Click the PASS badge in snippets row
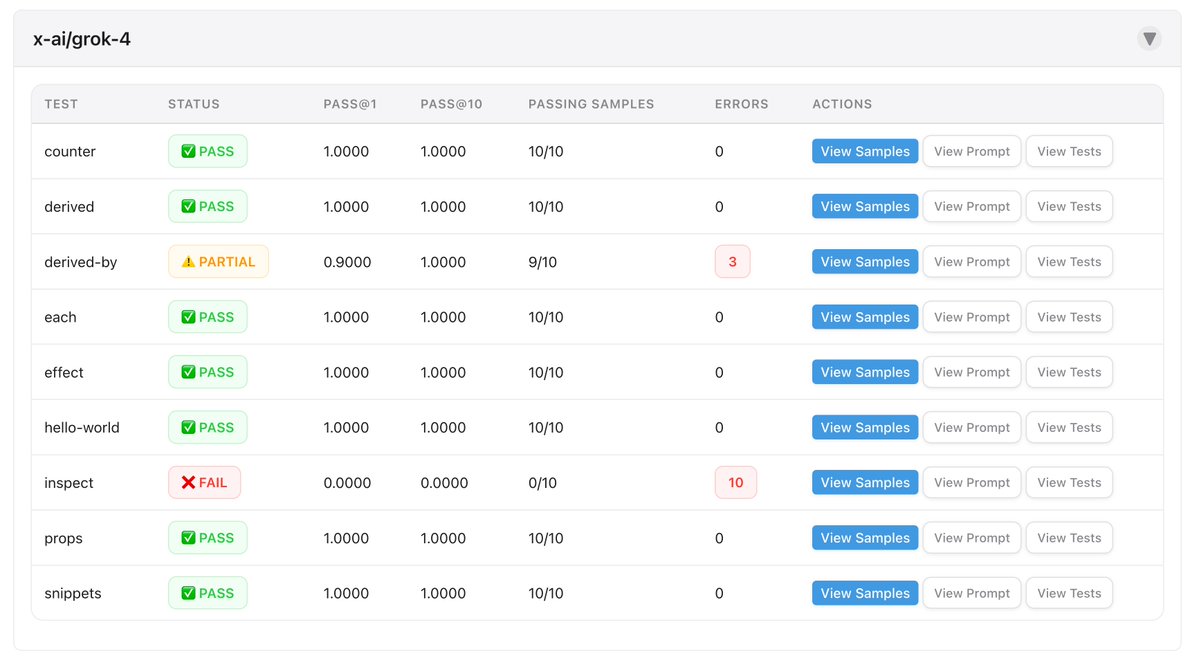The image size is (1199, 663). pos(207,593)
